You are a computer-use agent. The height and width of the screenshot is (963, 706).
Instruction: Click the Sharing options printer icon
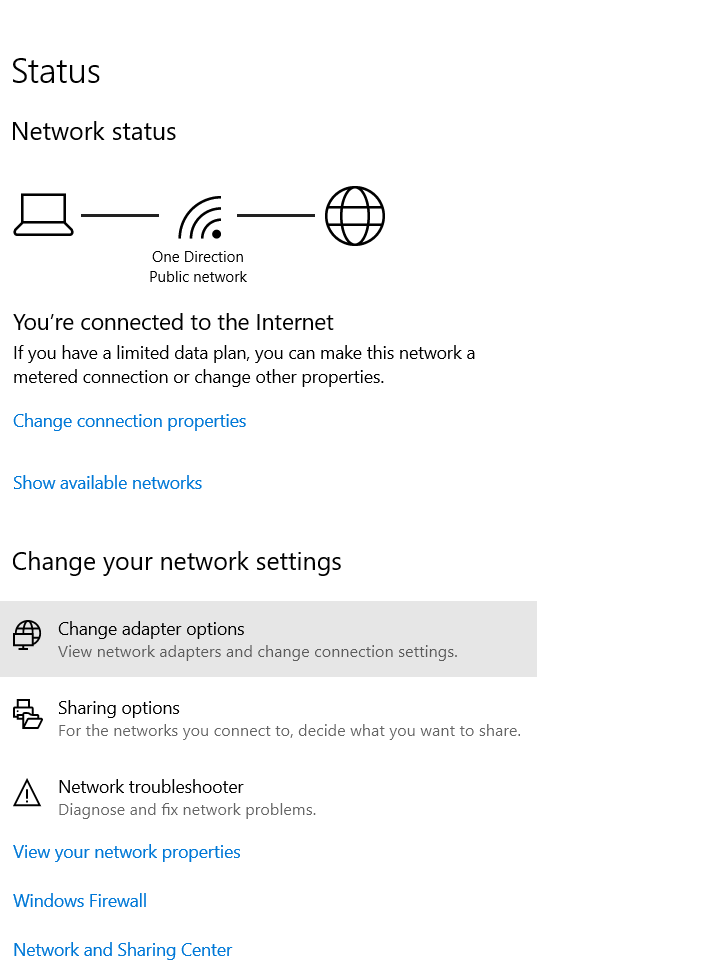coord(27,714)
